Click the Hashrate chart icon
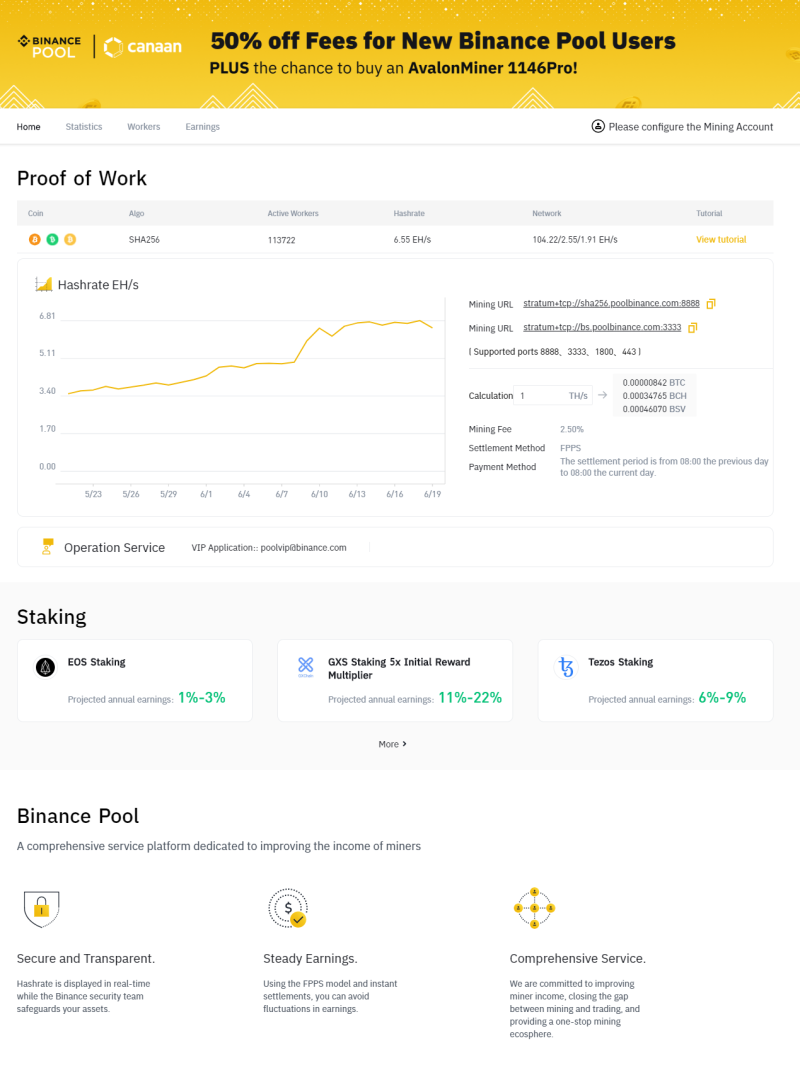Screen dimensions: 800x1070 (42, 284)
